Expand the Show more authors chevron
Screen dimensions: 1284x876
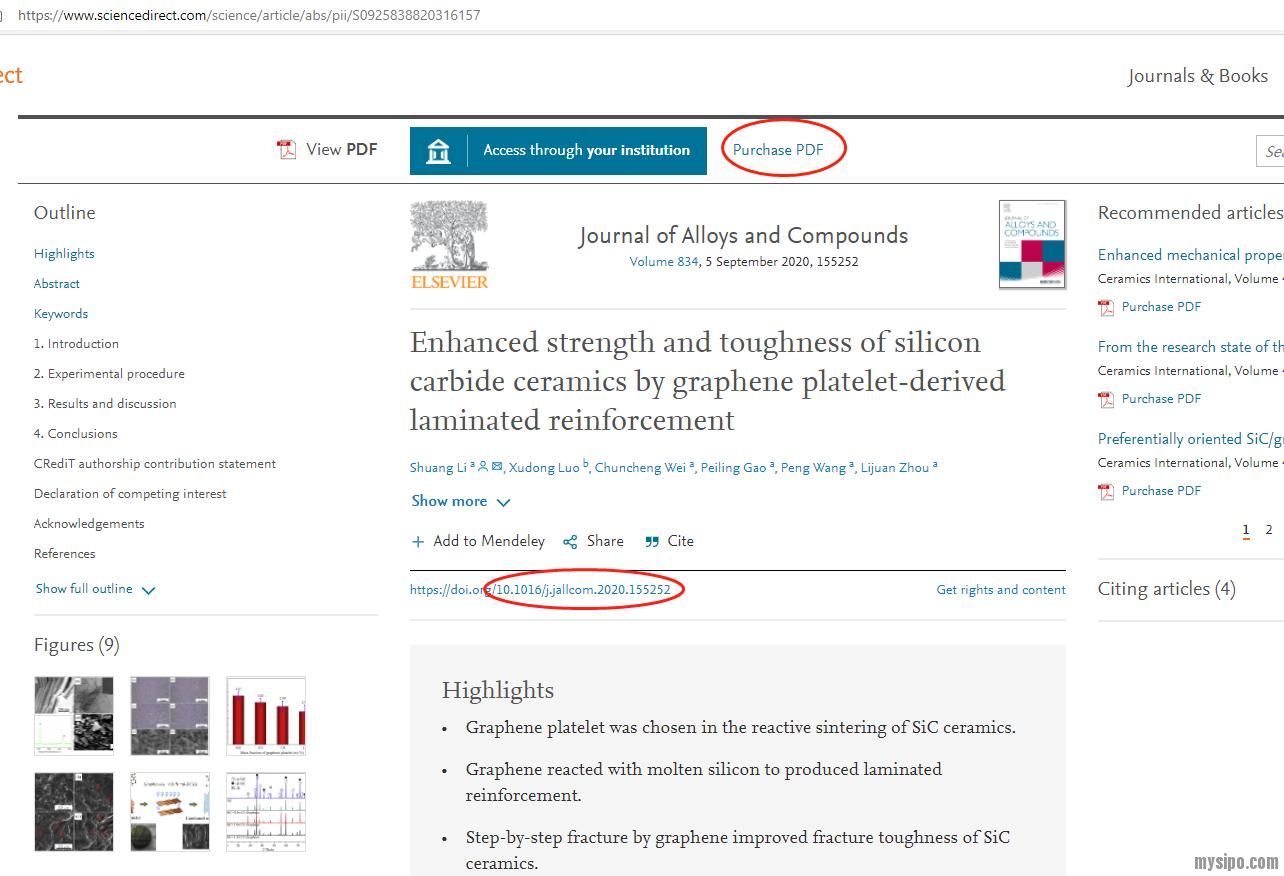coord(503,501)
